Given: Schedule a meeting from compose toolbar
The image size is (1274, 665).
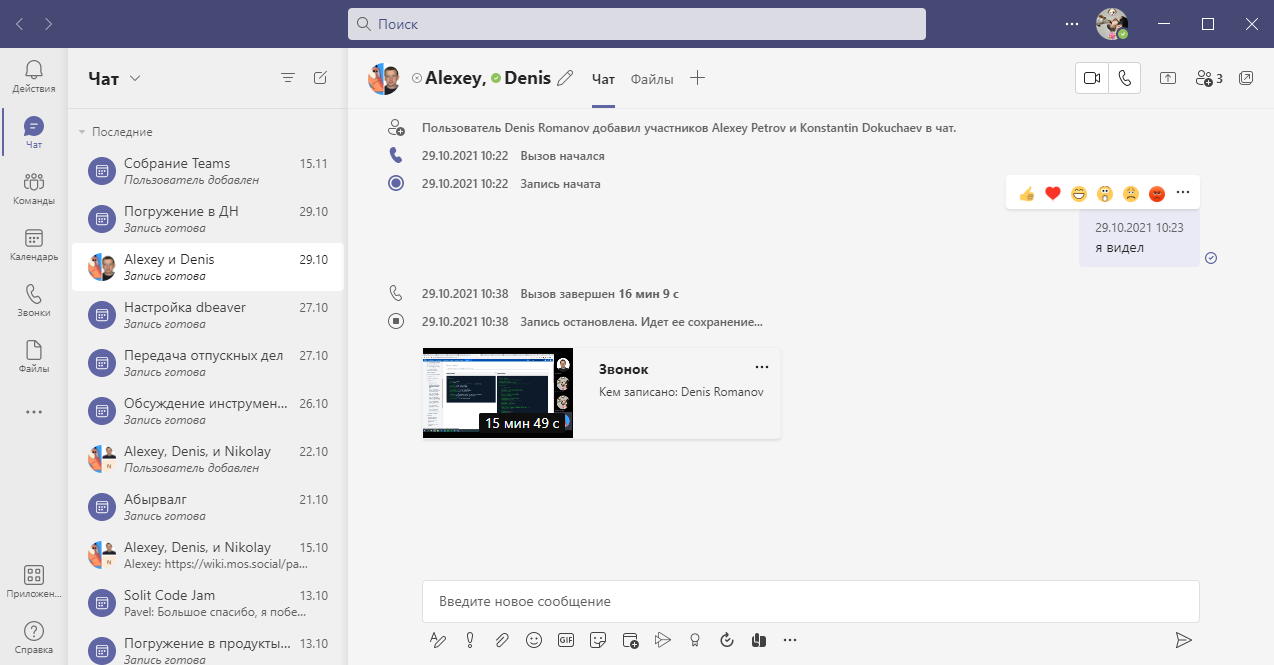Looking at the screenshot, I should click(x=630, y=640).
